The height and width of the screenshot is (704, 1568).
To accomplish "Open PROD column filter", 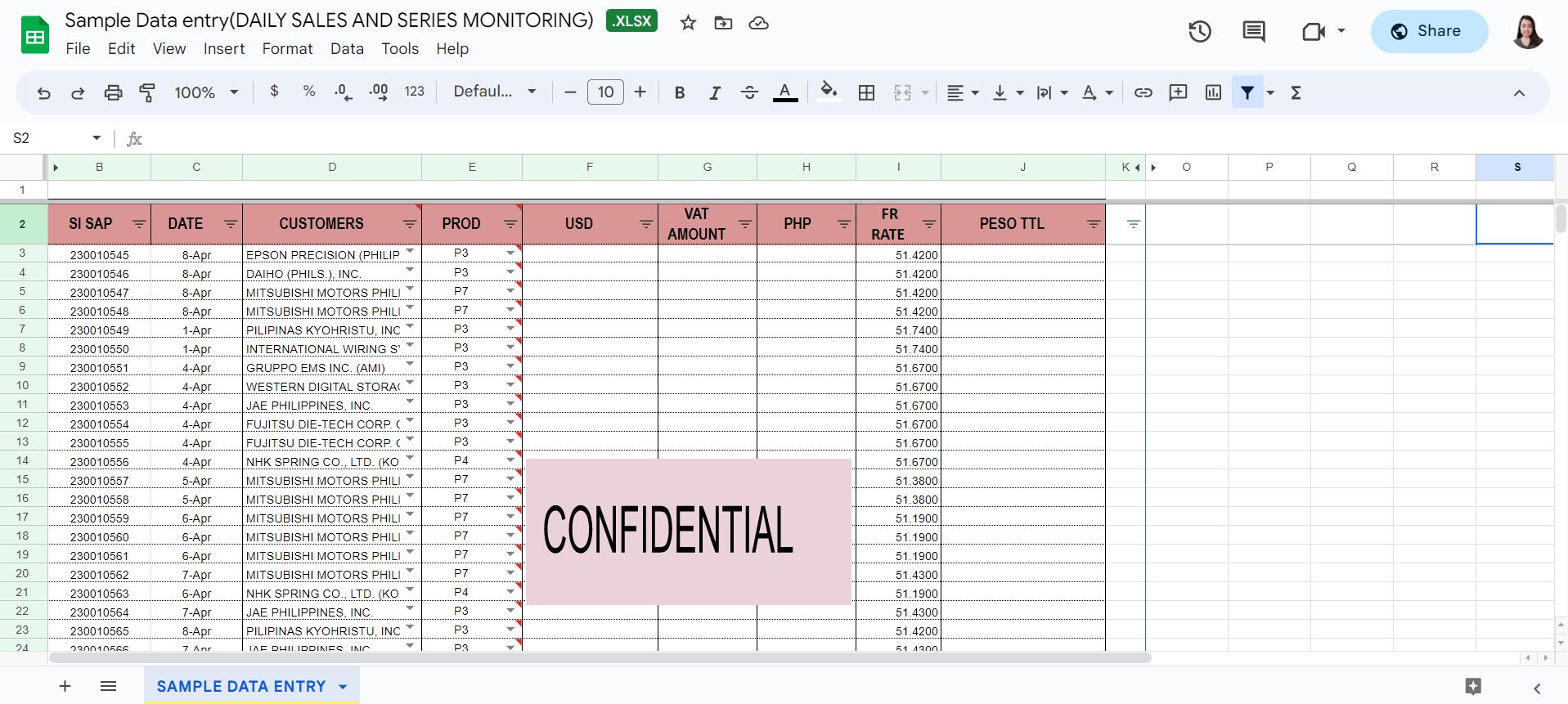I will 510,224.
